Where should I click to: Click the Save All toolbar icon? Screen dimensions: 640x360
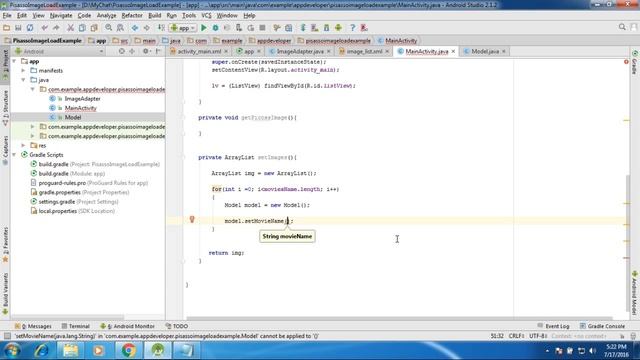(18, 28)
